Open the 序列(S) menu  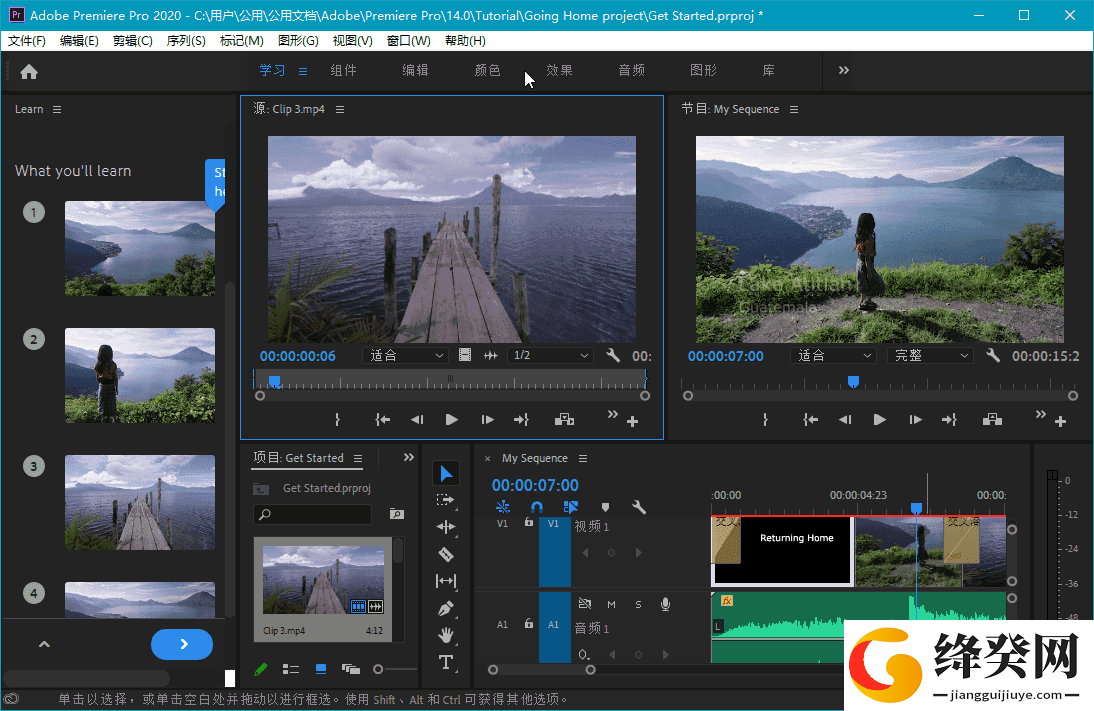(x=186, y=40)
